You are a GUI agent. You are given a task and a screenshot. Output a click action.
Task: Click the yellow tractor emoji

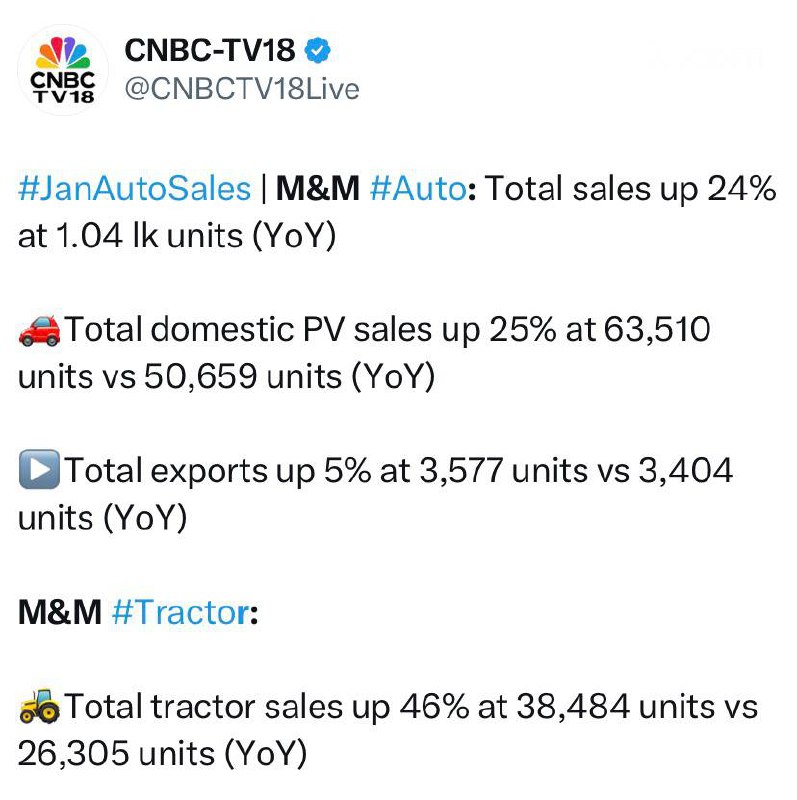39,707
